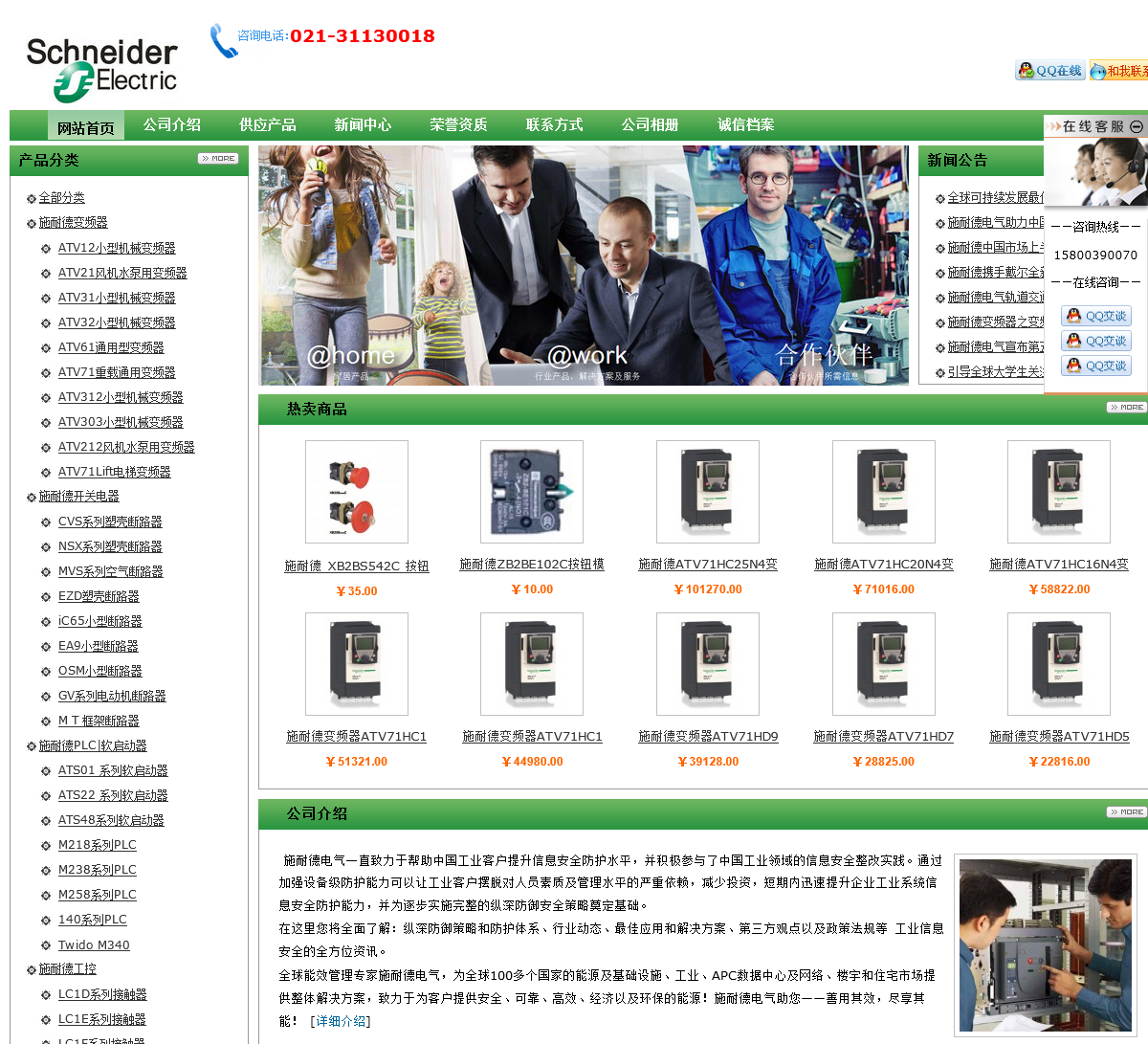Open ATV71Lift电梯变频器 link
Screen dimensions: 1148x1044
pyautogui.click(x=115, y=472)
